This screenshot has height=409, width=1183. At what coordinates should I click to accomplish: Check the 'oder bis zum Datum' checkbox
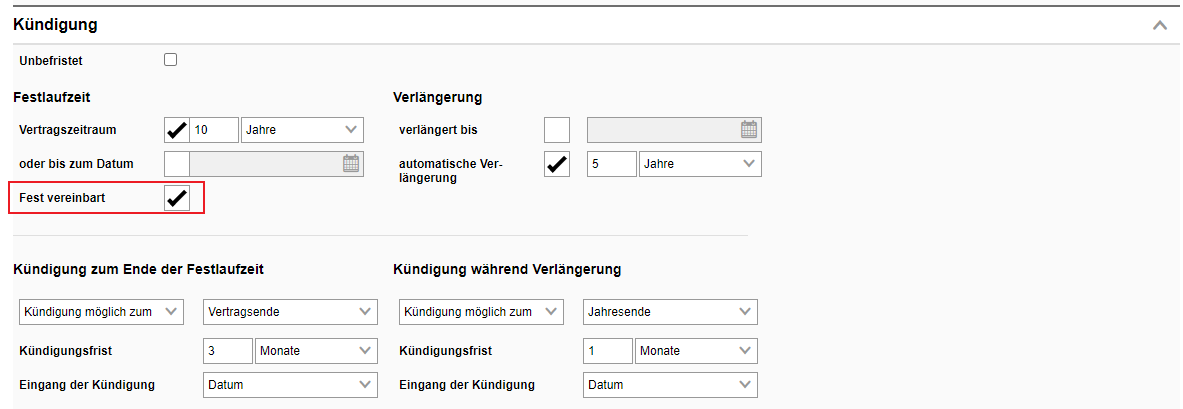click(x=176, y=164)
